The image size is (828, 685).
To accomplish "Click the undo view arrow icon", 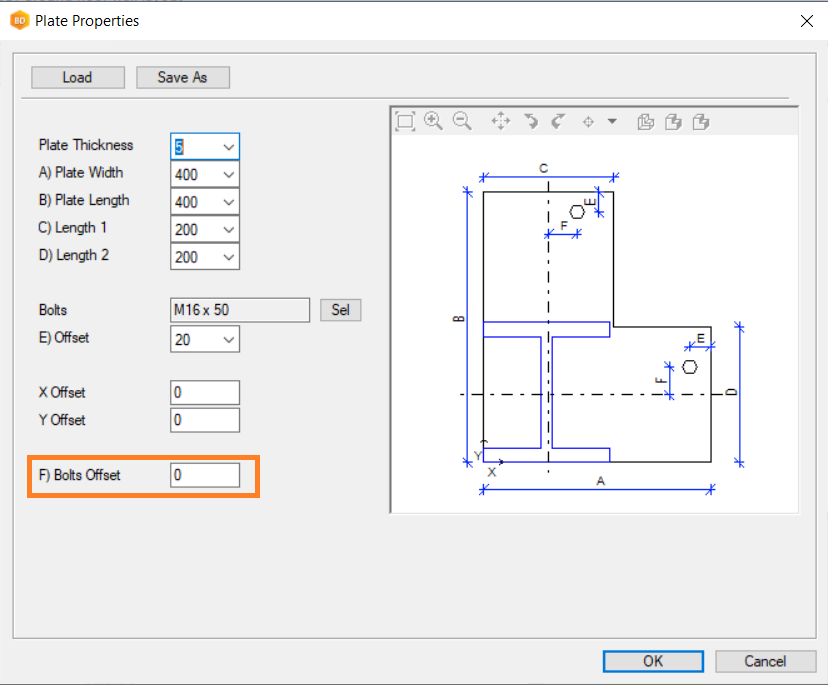I will pos(531,121).
